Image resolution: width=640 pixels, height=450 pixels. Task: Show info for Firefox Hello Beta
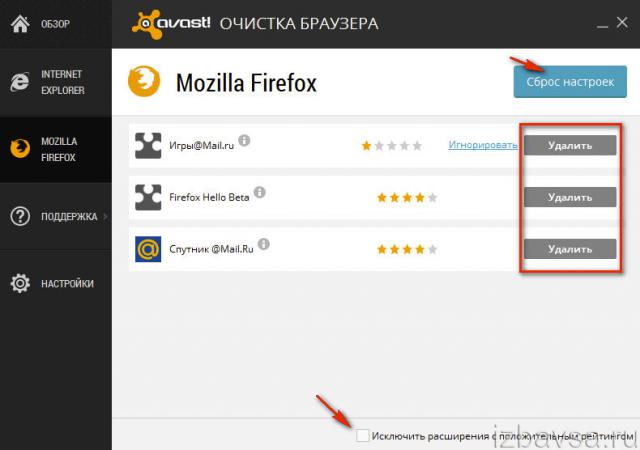pos(260,192)
